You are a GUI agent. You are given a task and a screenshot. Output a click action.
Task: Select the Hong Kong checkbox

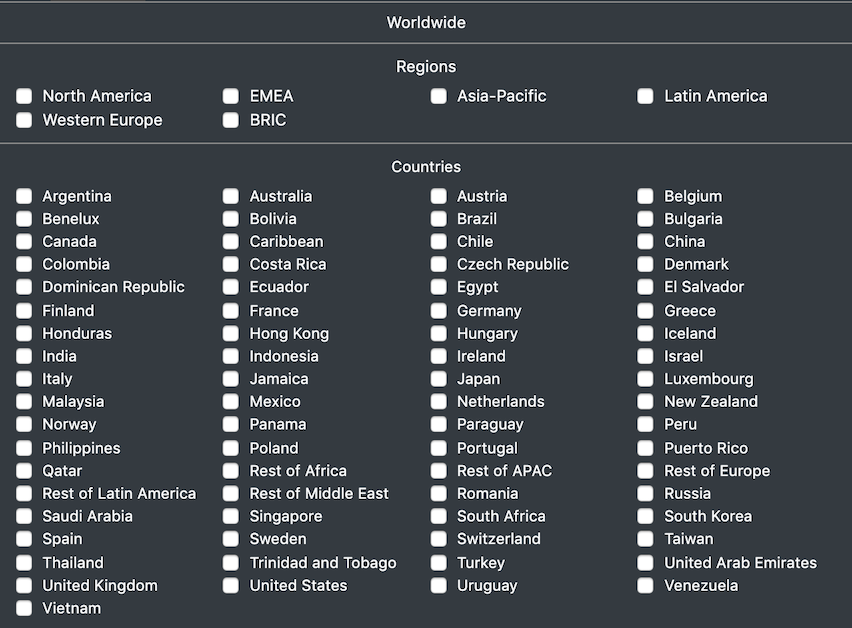pyautogui.click(x=231, y=334)
